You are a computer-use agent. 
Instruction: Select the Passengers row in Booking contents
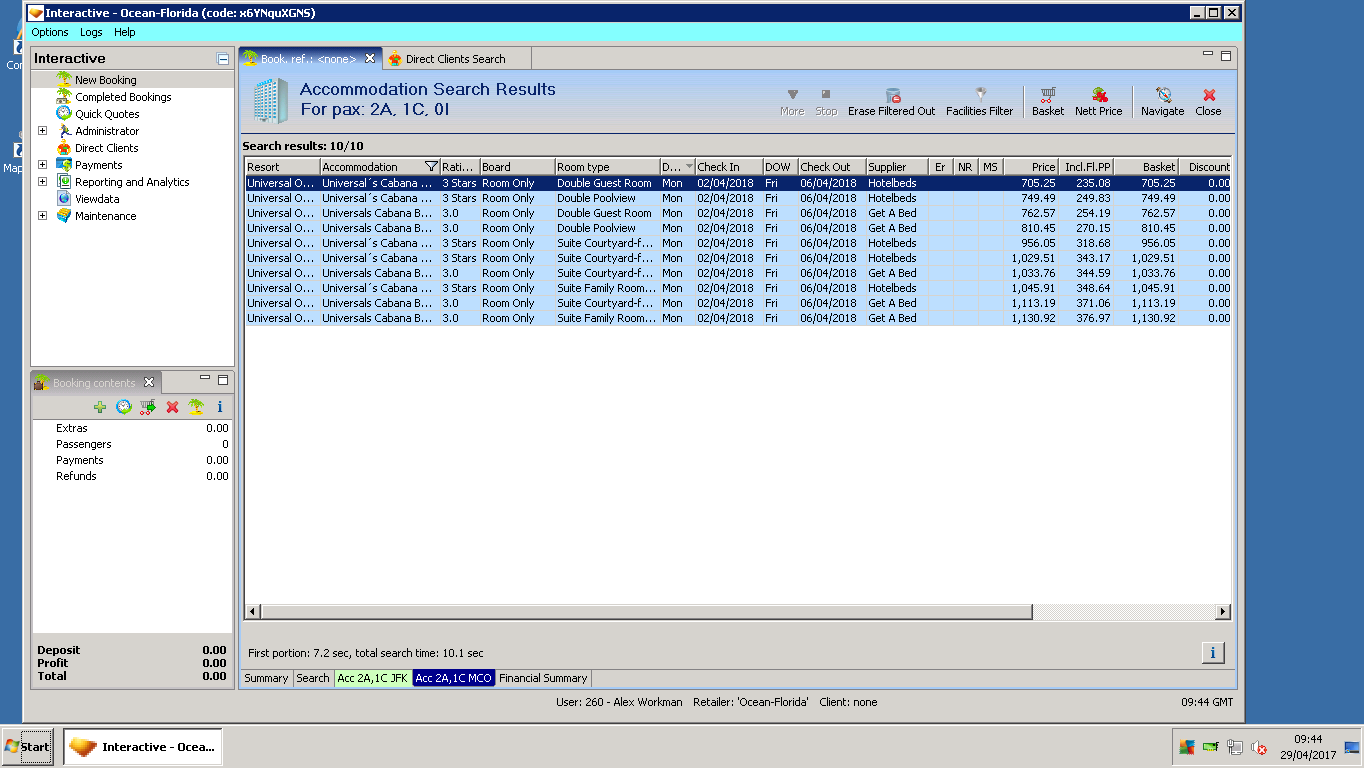132,444
